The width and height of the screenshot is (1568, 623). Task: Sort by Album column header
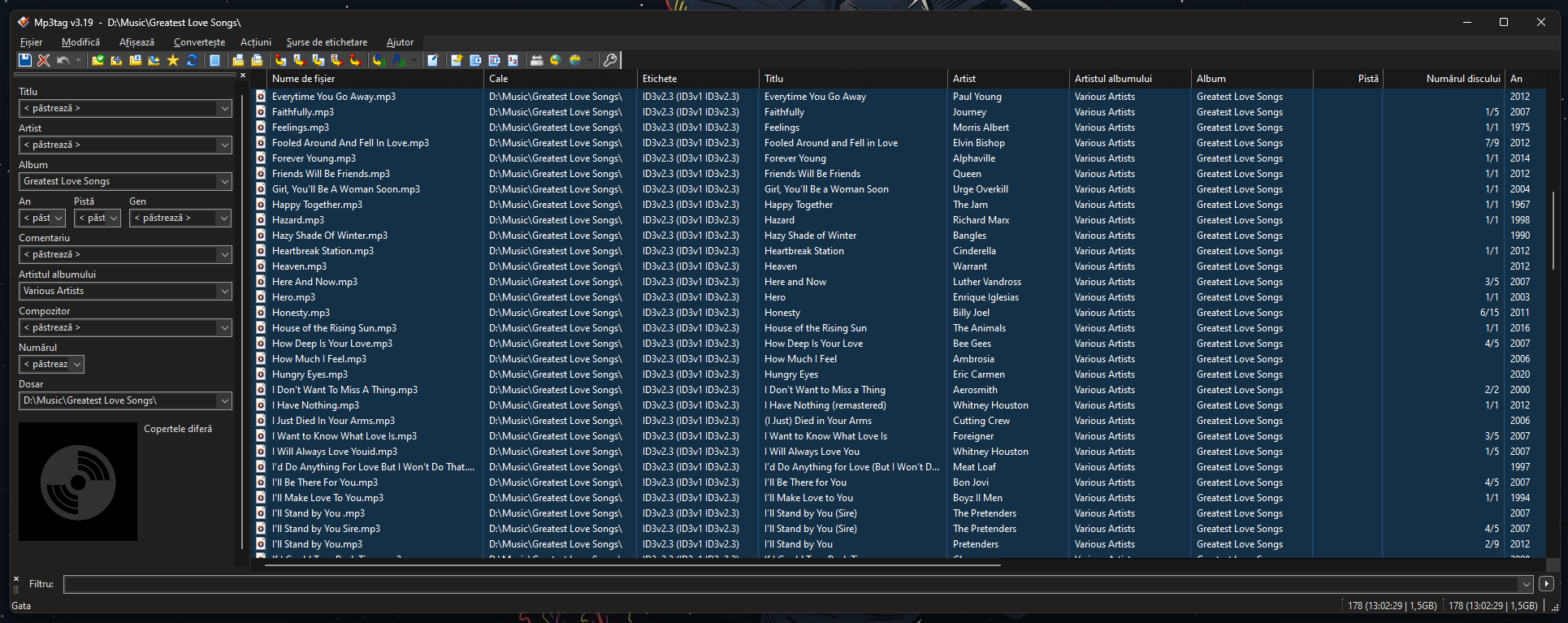pos(1252,79)
